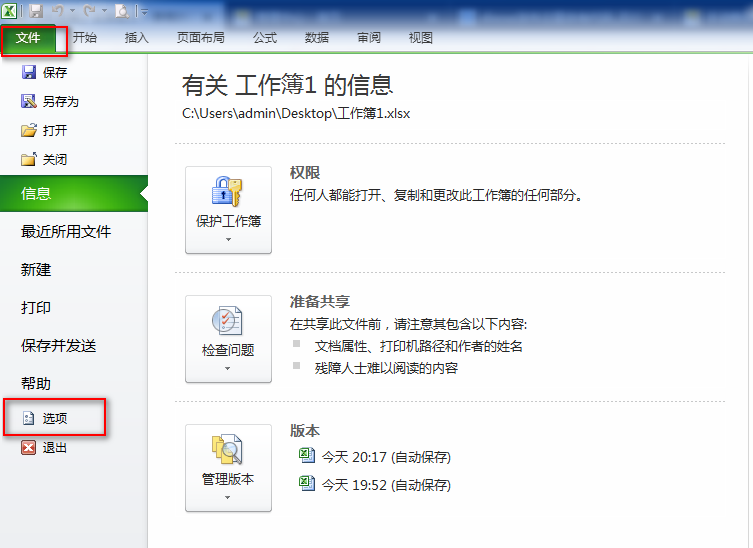Open the 今天 20:17 autosaved version
Image resolution: width=753 pixels, height=548 pixels.
click(375, 456)
